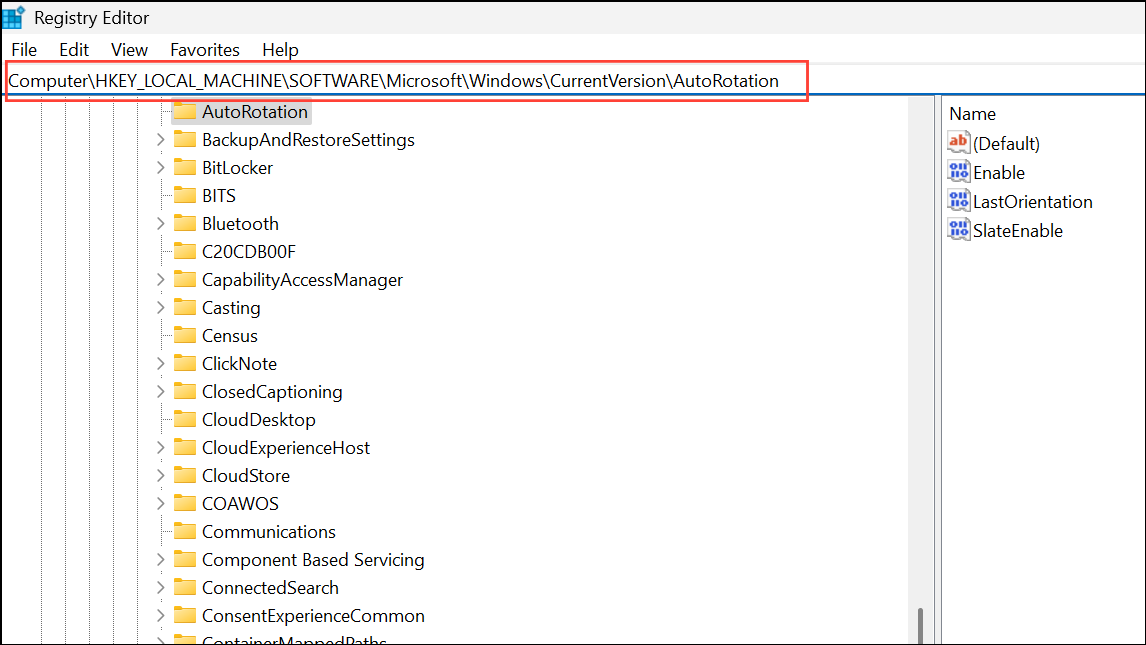Click the Communications folder icon
Viewport: 1146px width, 645px height.
pos(184,531)
